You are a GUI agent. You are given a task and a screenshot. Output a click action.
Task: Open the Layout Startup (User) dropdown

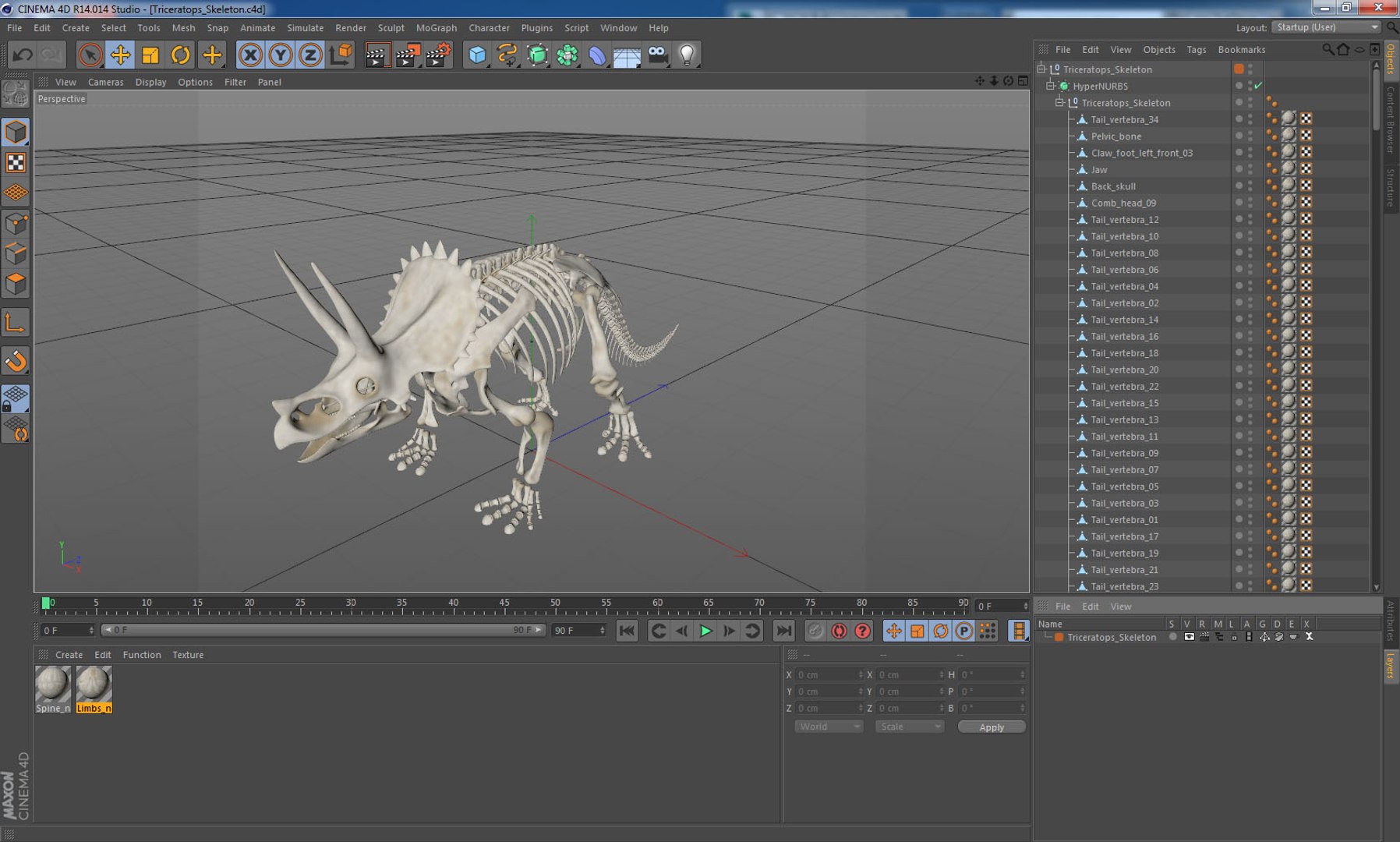(1327, 27)
